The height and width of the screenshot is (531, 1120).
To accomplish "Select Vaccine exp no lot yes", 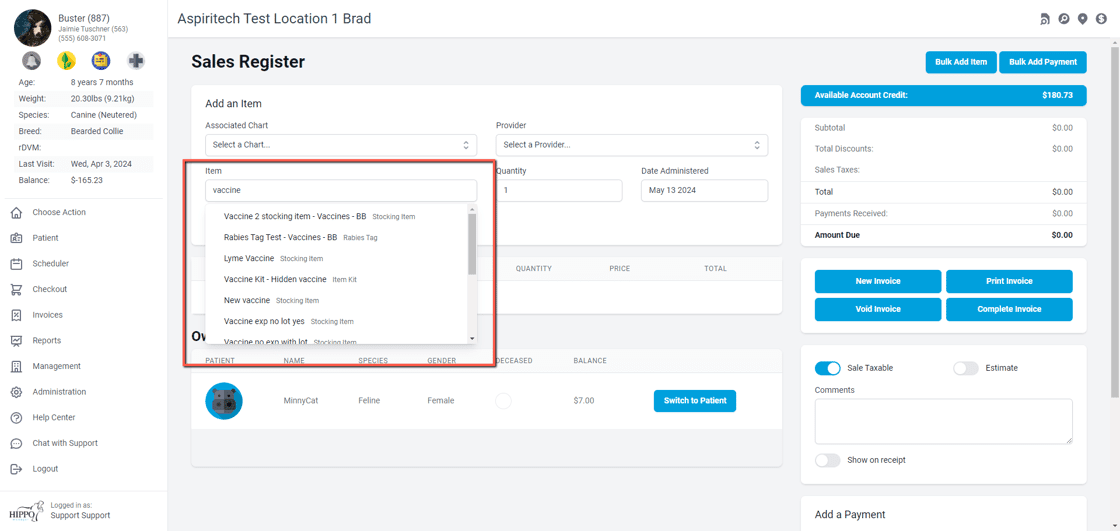I will click(x=336, y=322).
